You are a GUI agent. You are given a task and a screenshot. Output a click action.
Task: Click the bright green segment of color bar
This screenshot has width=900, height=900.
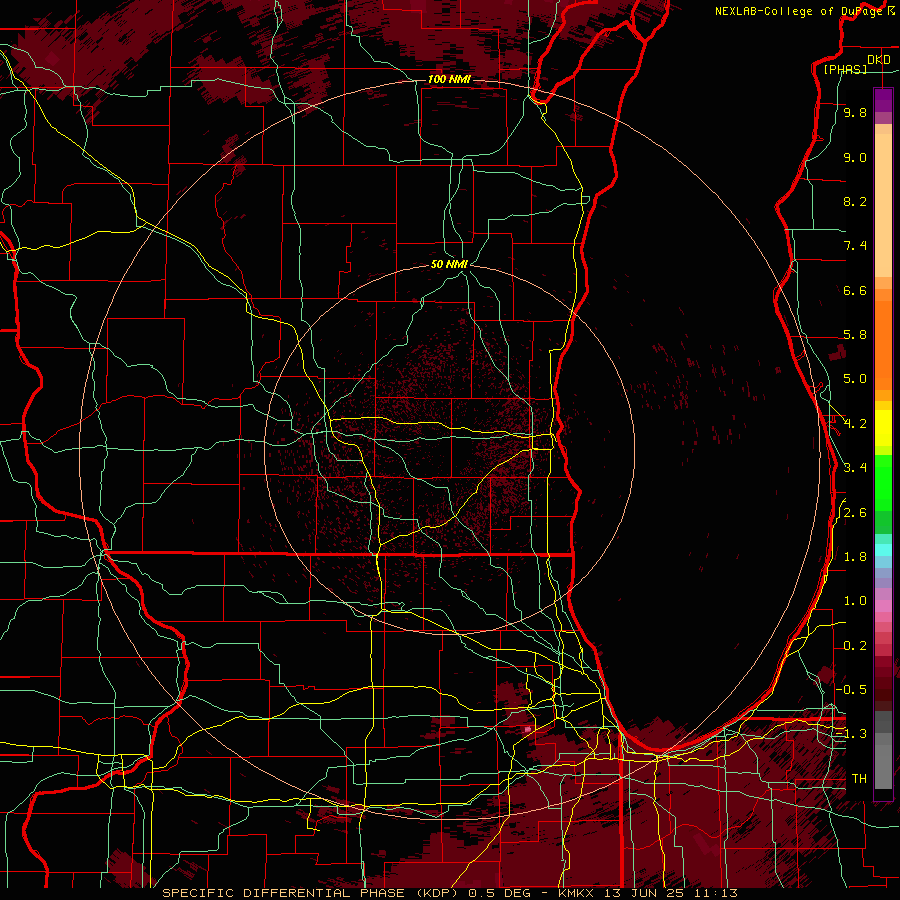click(x=883, y=482)
